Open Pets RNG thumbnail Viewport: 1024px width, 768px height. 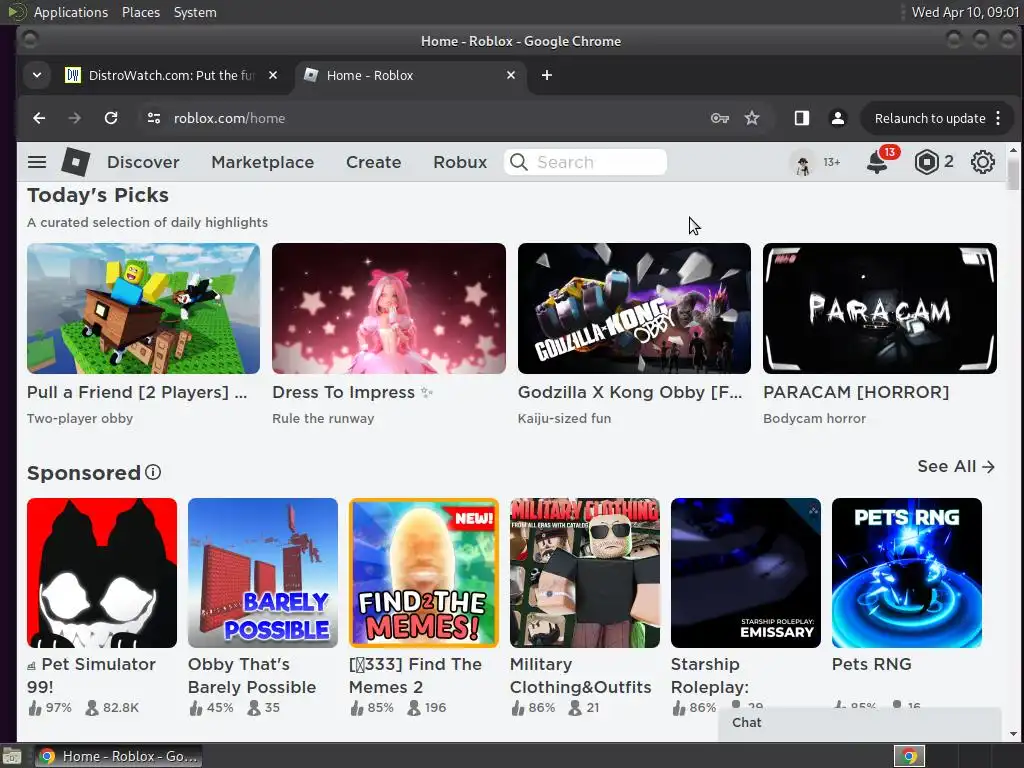tap(906, 573)
